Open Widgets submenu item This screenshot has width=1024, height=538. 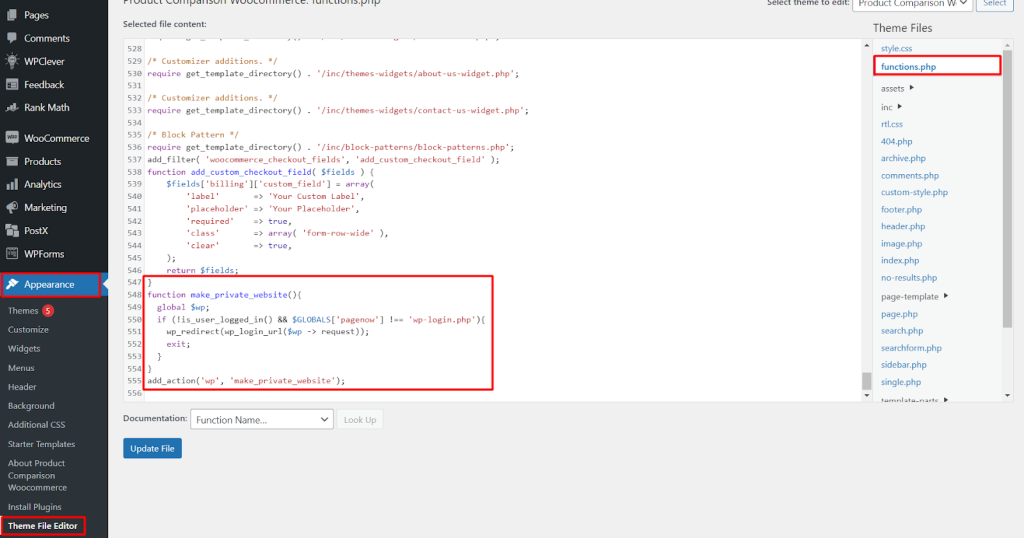pyautogui.click(x=24, y=349)
